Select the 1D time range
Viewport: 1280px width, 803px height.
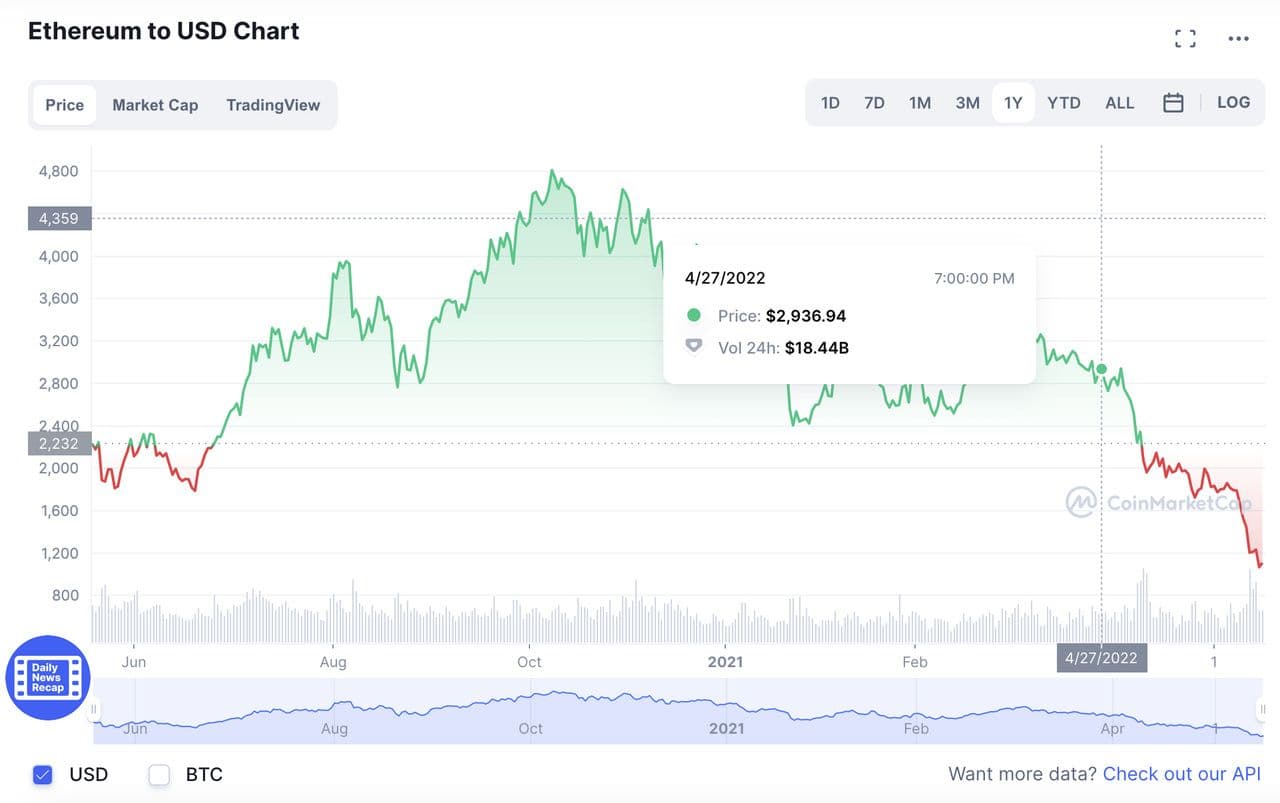point(830,103)
